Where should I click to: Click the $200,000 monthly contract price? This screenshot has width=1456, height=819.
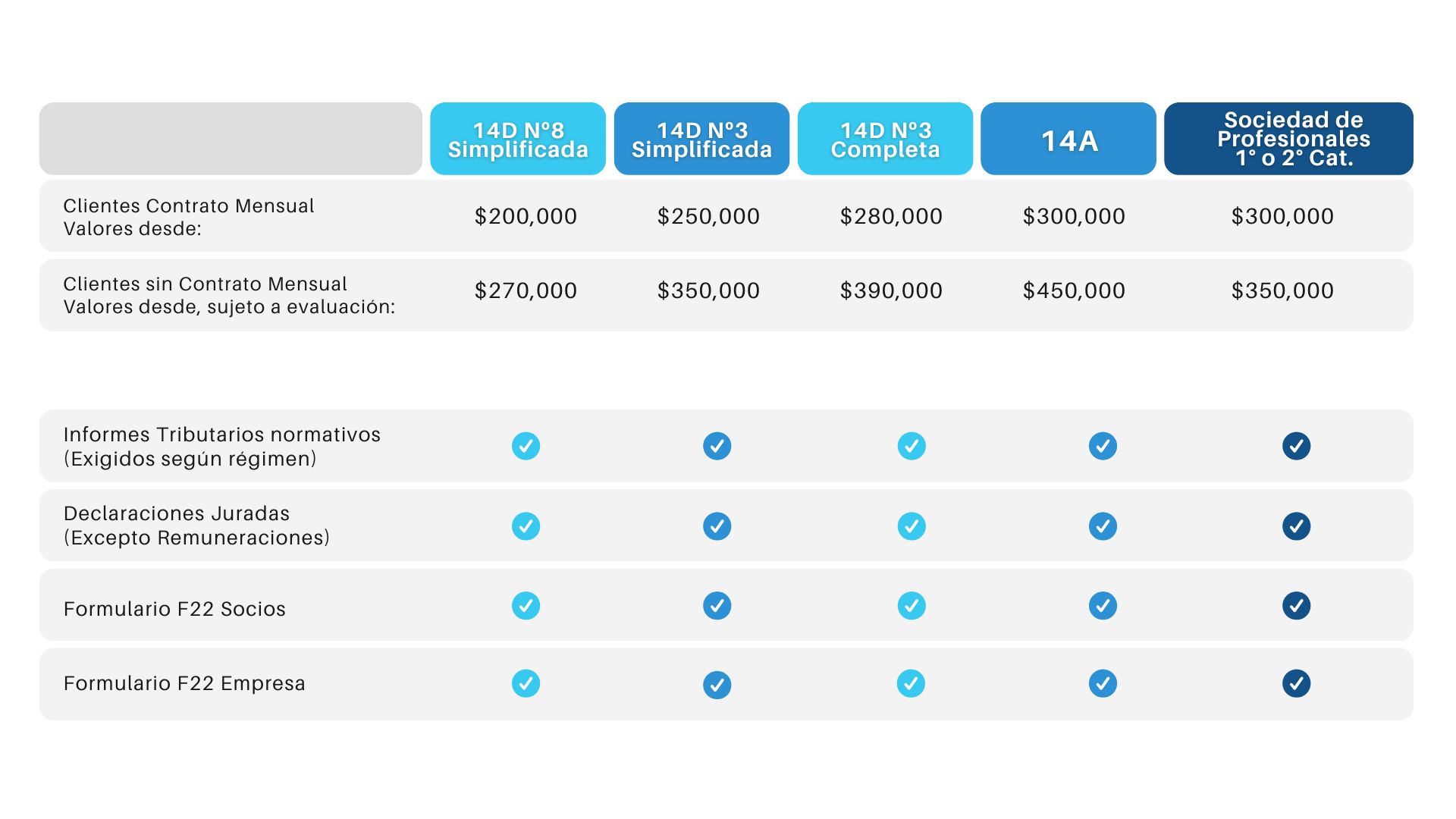(x=526, y=216)
